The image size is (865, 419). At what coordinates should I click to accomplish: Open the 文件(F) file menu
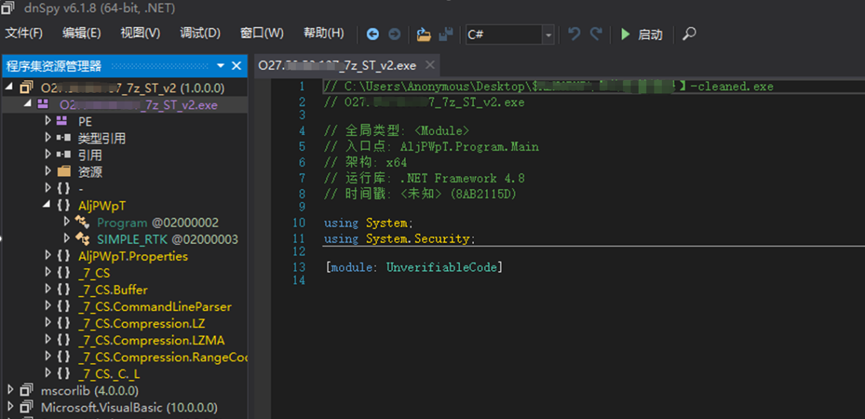24,33
